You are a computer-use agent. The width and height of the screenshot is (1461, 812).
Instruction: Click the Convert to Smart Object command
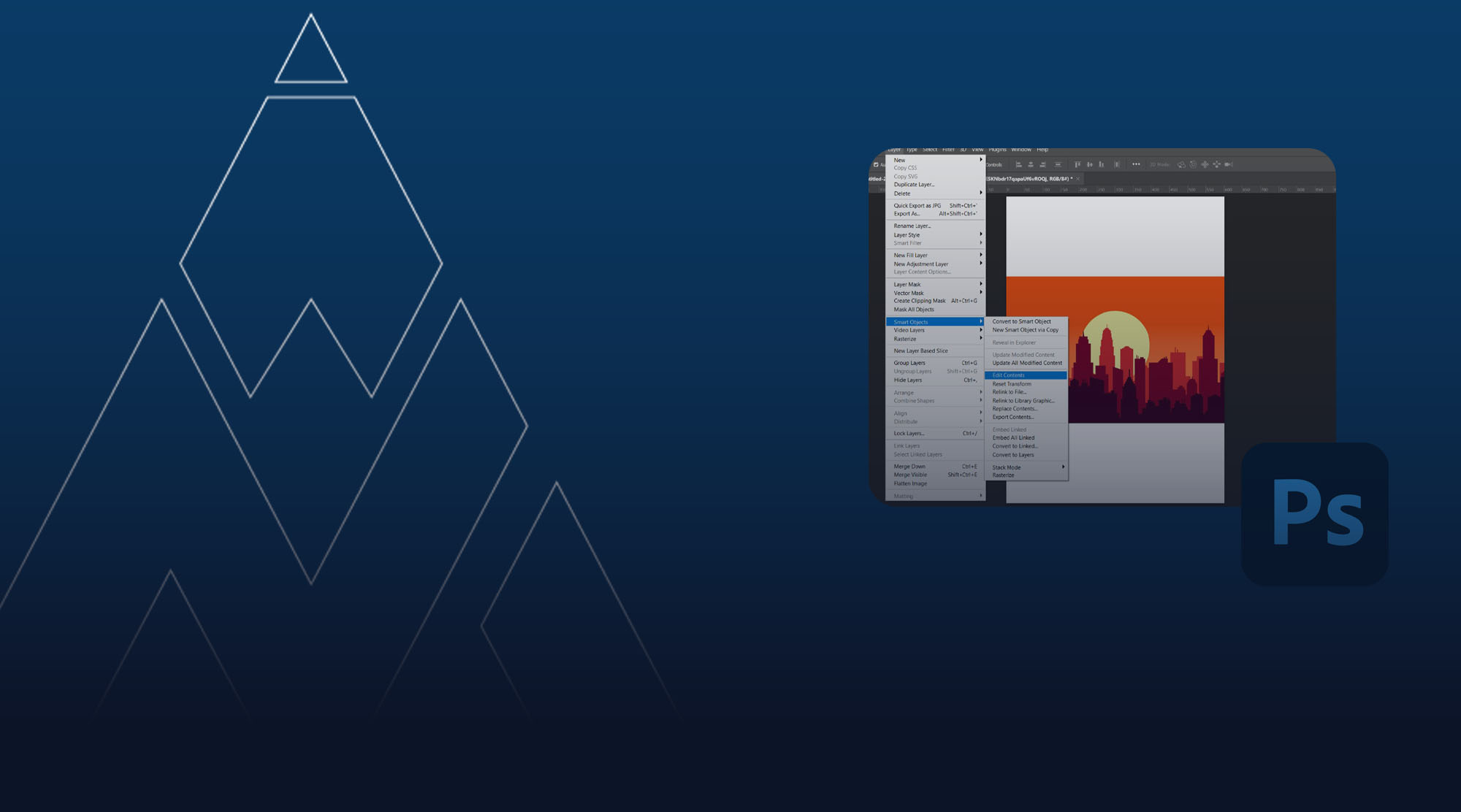1021,321
